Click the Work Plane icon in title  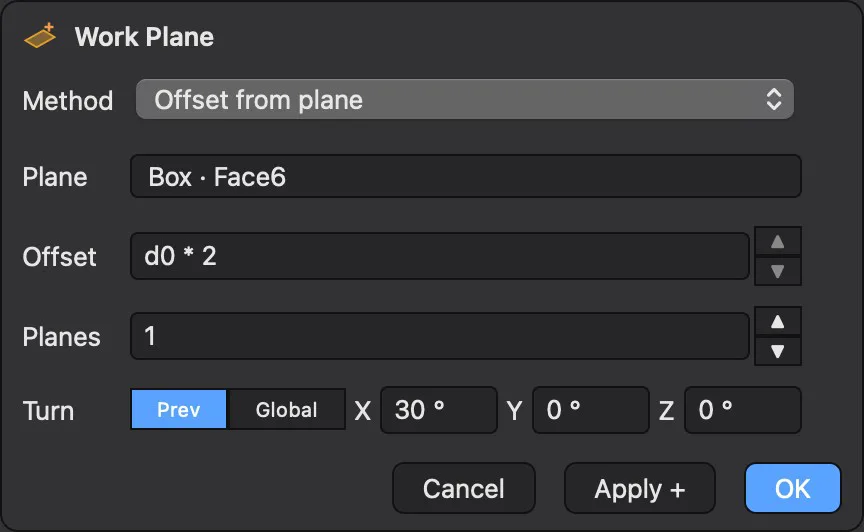(x=40, y=36)
